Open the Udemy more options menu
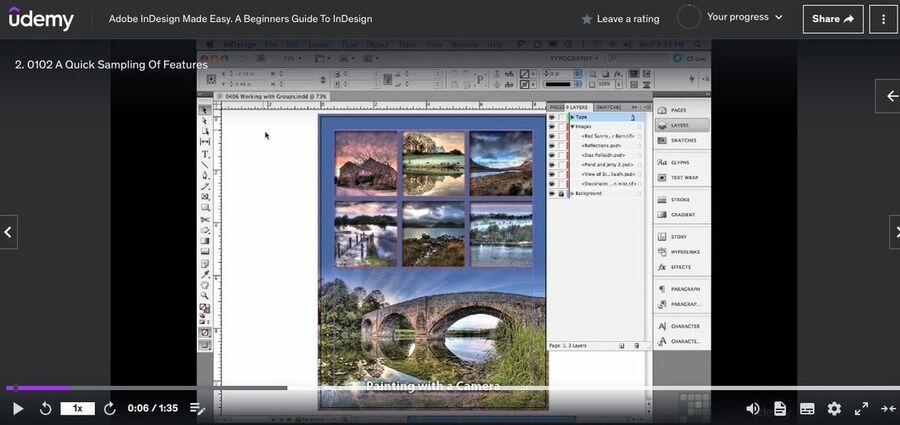The image size is (900, 425). click(x=883, y=19)
